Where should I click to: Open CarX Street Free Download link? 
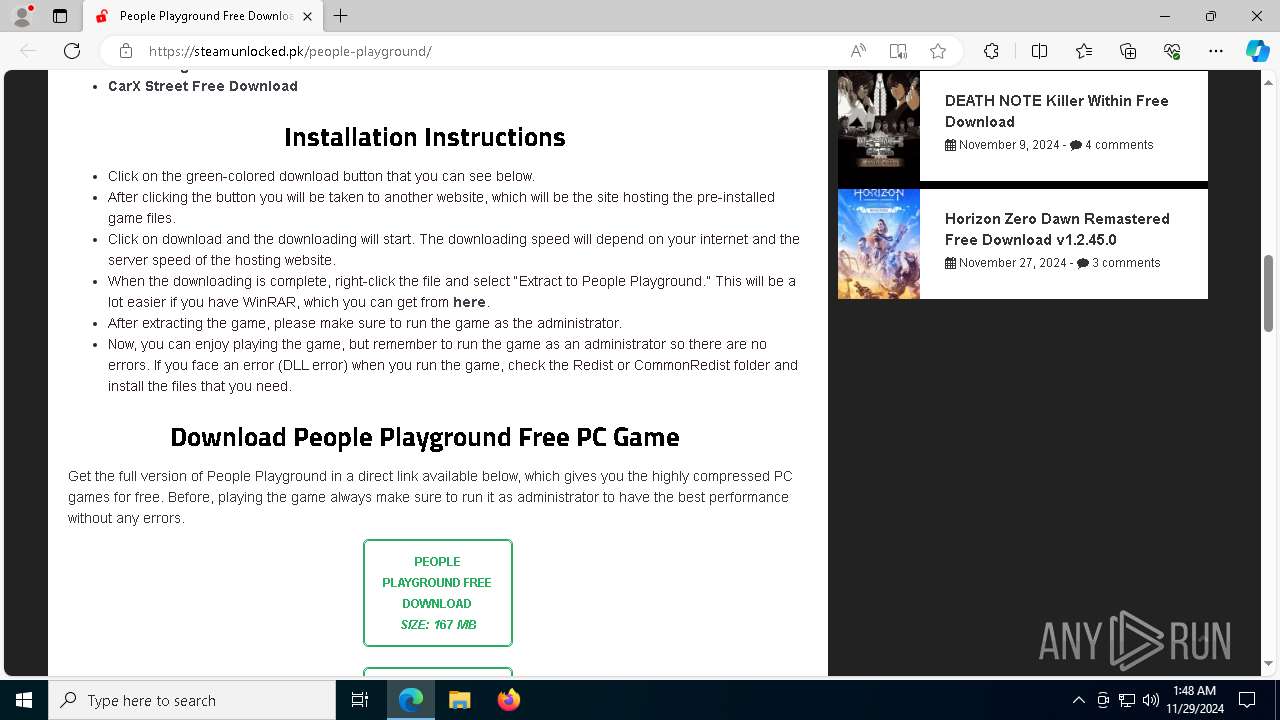tap(203, 86)
